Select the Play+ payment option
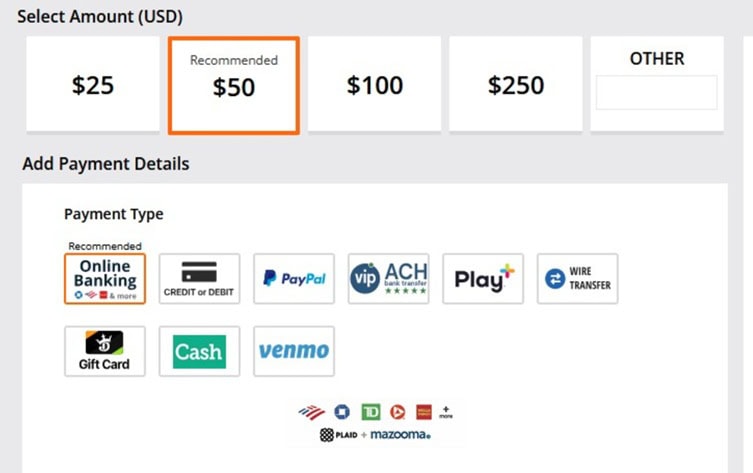The image size is (753, 473). [483, 278]
